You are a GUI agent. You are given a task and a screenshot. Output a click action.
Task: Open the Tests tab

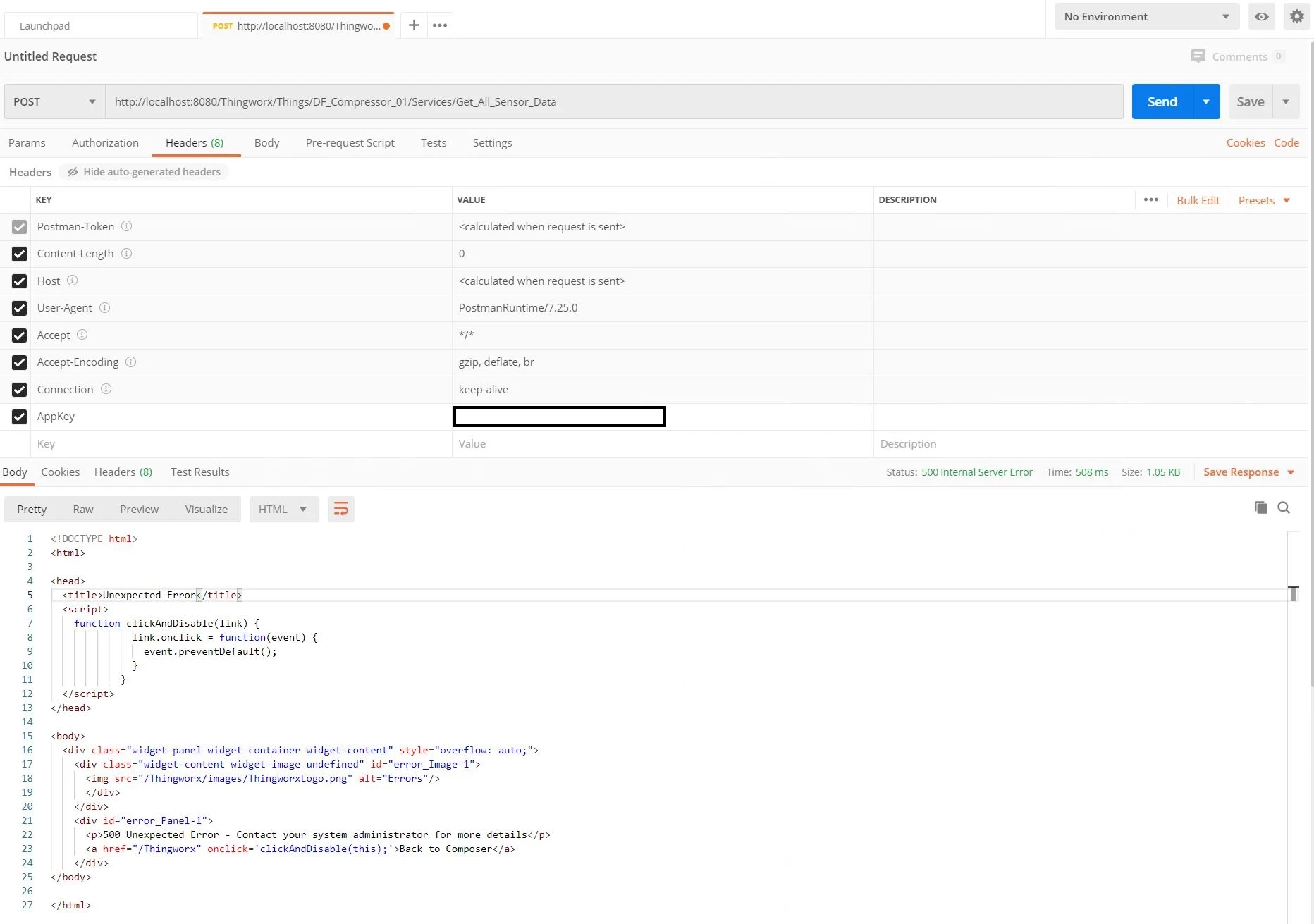434,142
